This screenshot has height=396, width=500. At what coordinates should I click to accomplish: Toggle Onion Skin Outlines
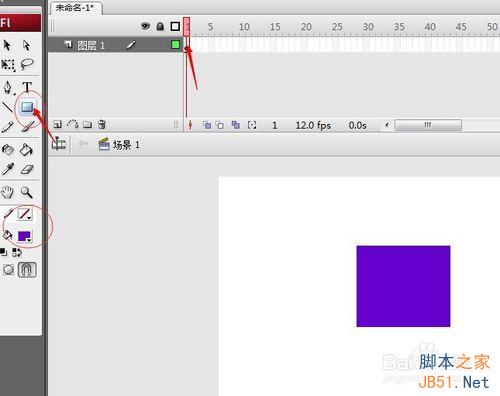click(x=220, y=125)
